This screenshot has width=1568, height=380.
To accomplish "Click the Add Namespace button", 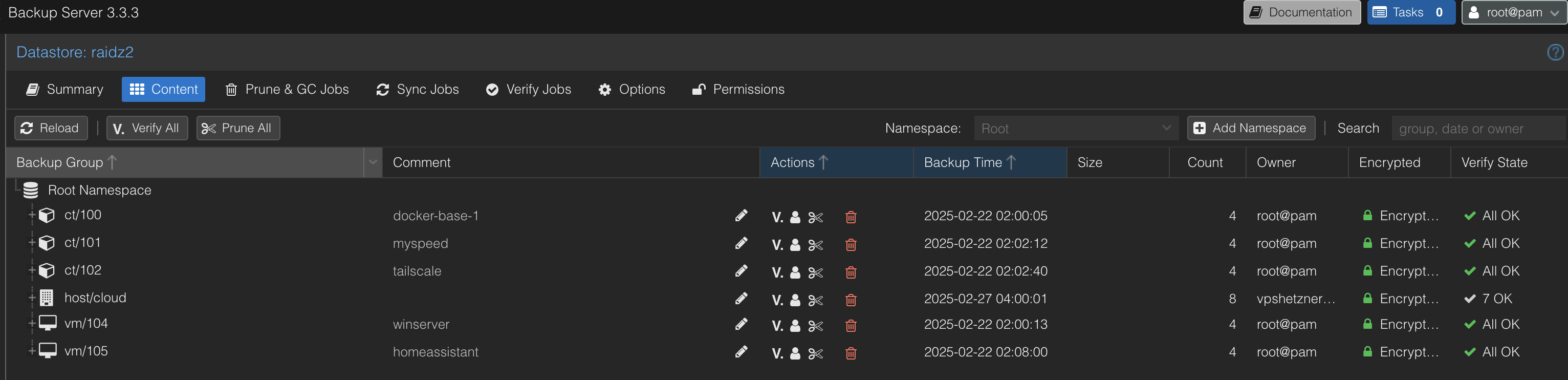I will [x=1251, y=129].
